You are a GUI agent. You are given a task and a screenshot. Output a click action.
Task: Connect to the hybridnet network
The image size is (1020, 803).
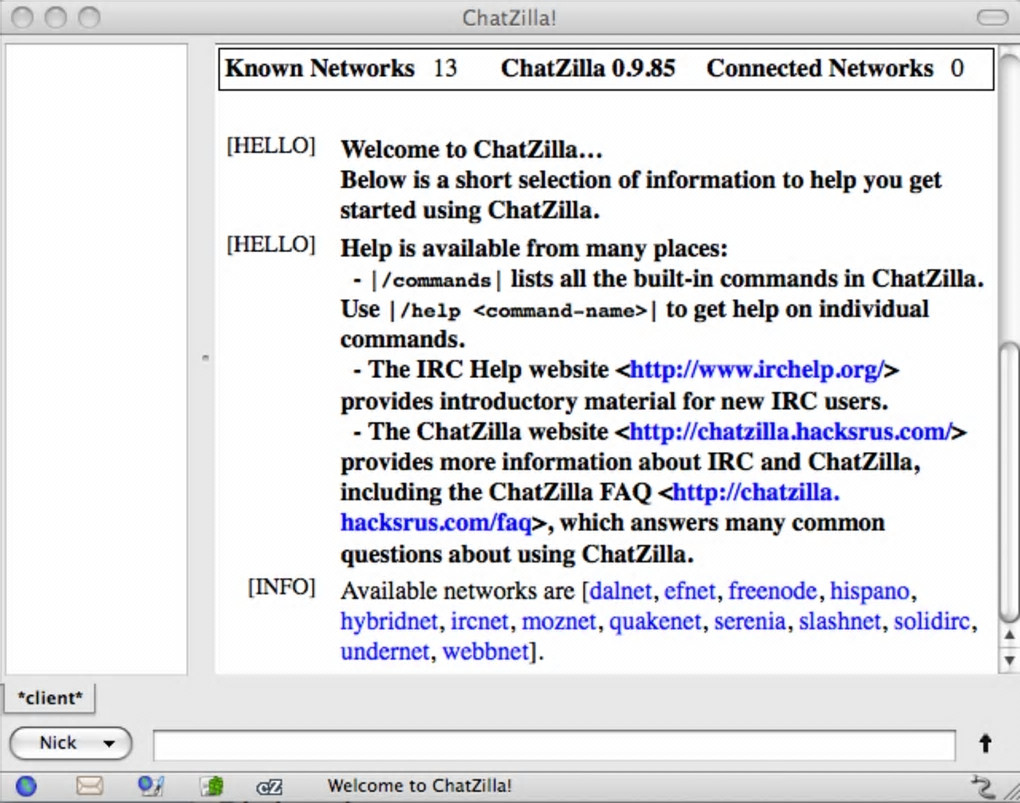[389, 621]
